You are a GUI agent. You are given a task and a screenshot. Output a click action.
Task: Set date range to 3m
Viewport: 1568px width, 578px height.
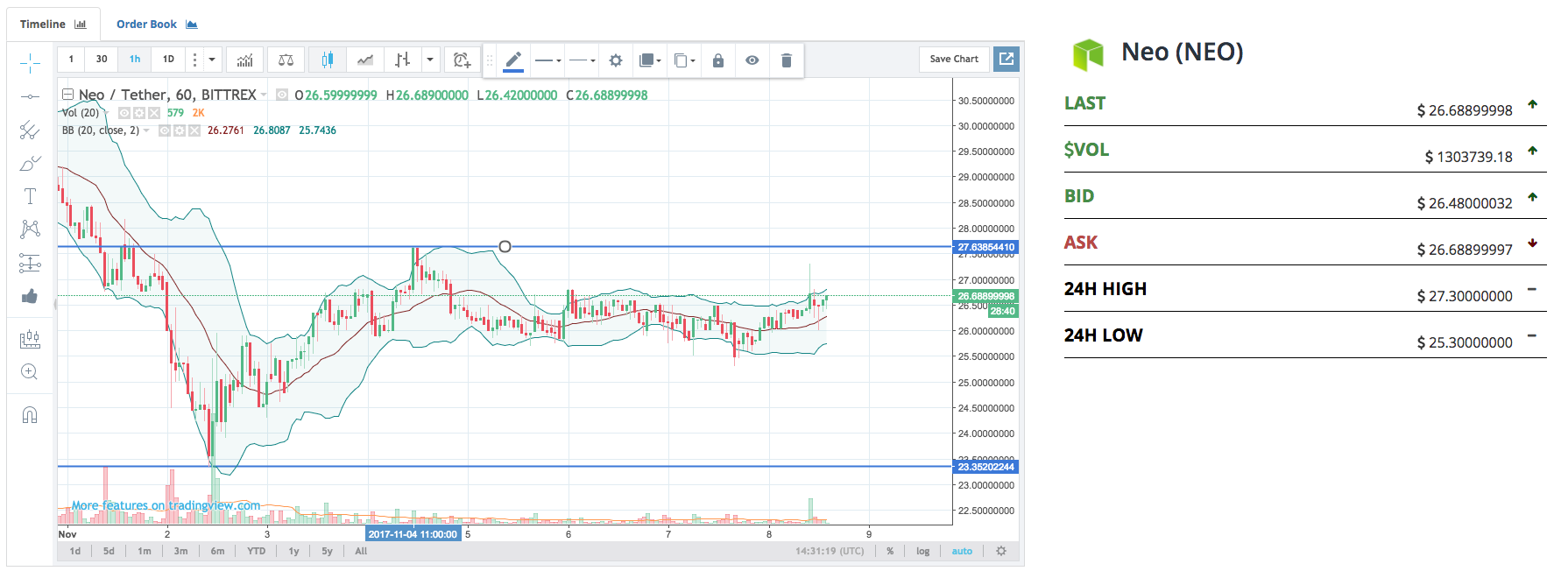pos(180,551)
